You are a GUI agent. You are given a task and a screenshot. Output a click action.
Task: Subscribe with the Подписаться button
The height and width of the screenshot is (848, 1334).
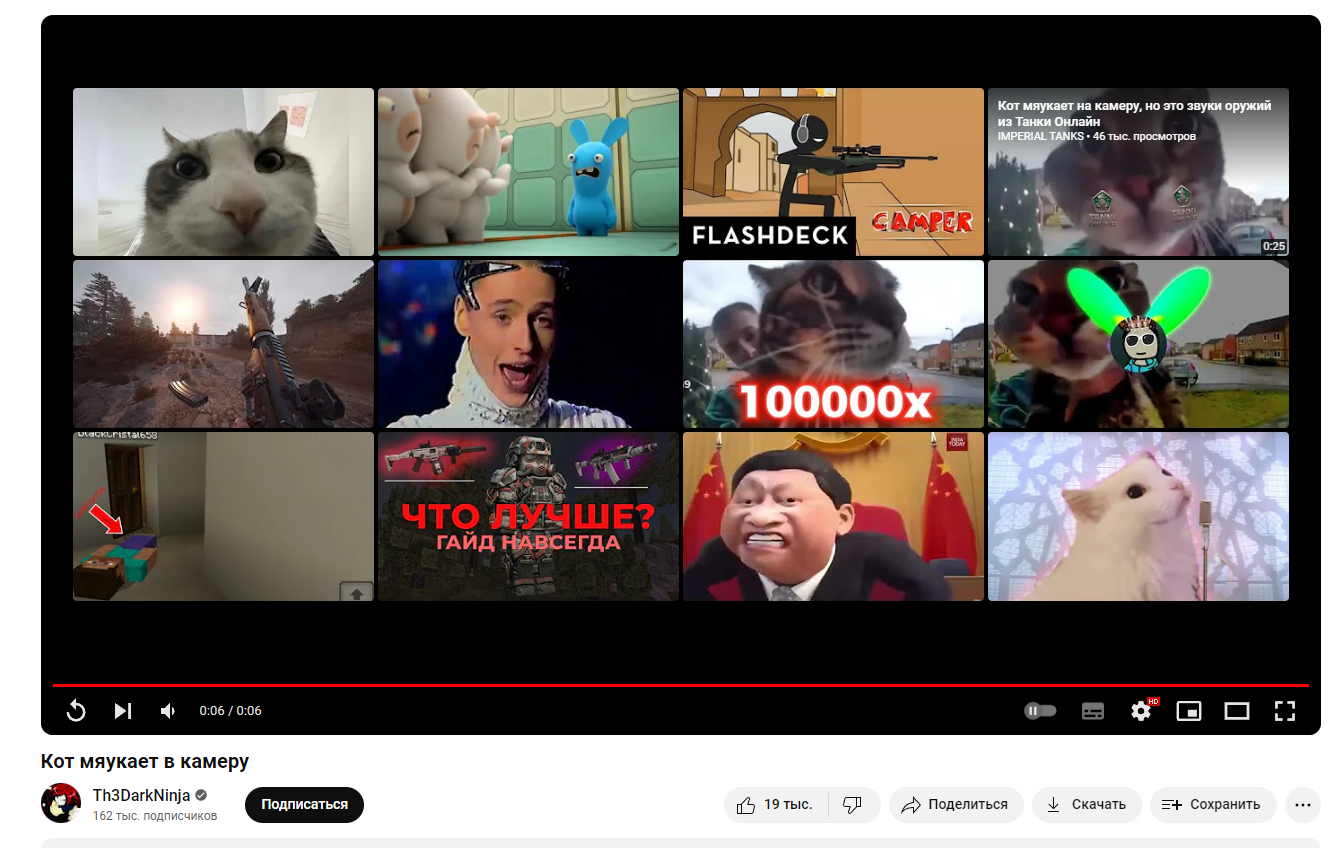pos(304,805)
